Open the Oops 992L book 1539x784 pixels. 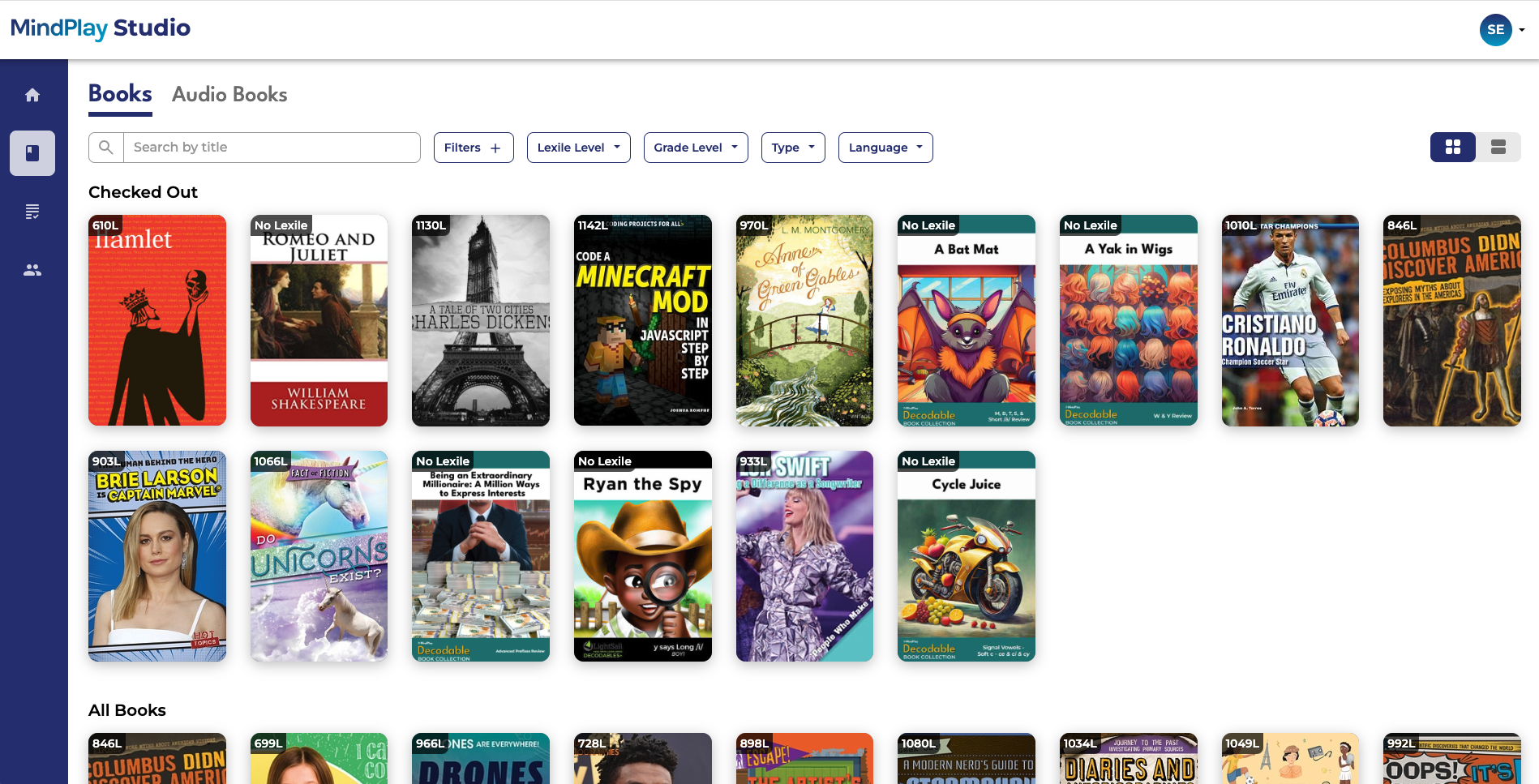[1452, 759]
